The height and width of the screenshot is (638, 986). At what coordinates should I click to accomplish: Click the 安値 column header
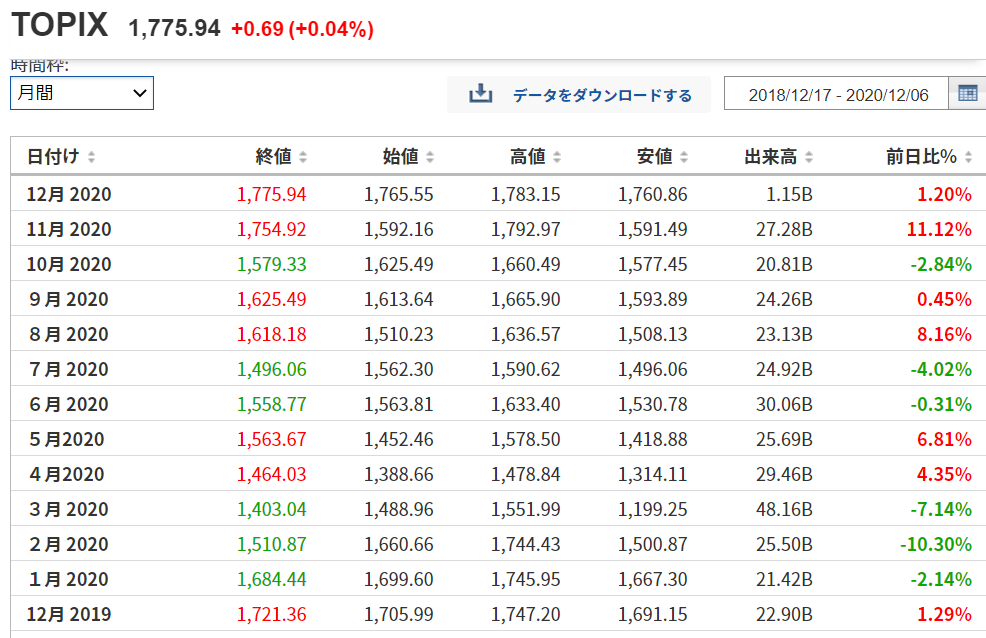click(655, 157)
